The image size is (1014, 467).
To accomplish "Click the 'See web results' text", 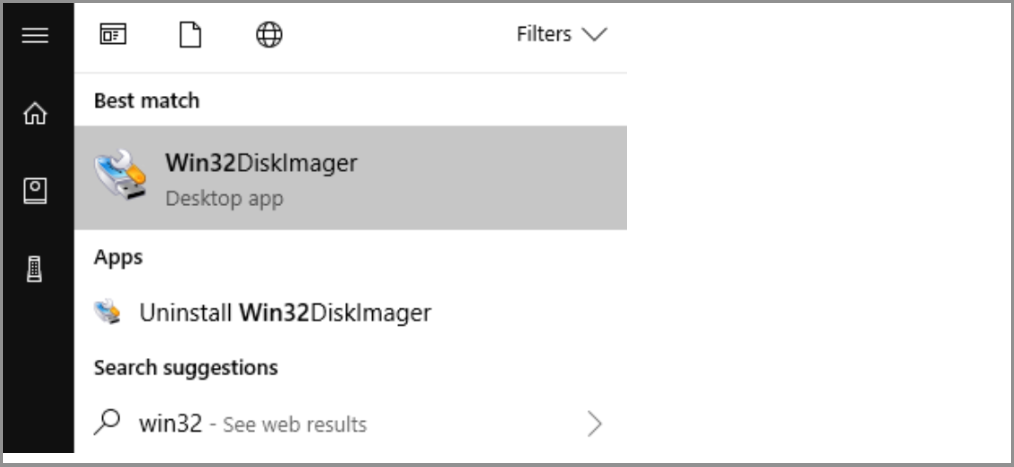I will [x=294, y=425].
